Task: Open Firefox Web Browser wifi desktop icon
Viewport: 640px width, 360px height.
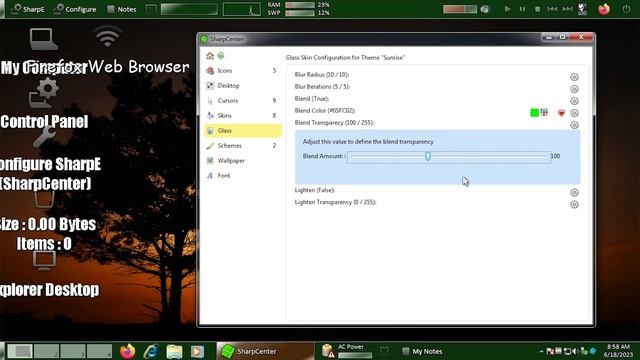Action: click(x=107, y=36)
